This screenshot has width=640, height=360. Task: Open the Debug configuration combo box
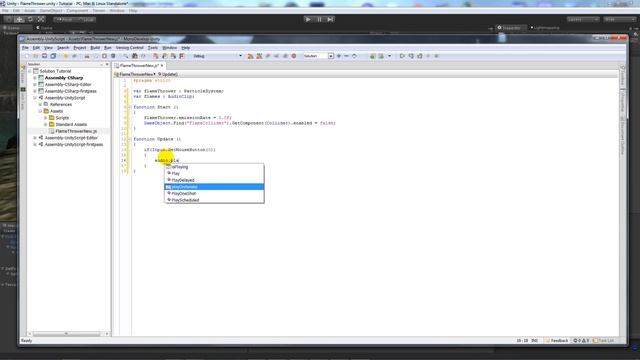click(x=217, y=56)
